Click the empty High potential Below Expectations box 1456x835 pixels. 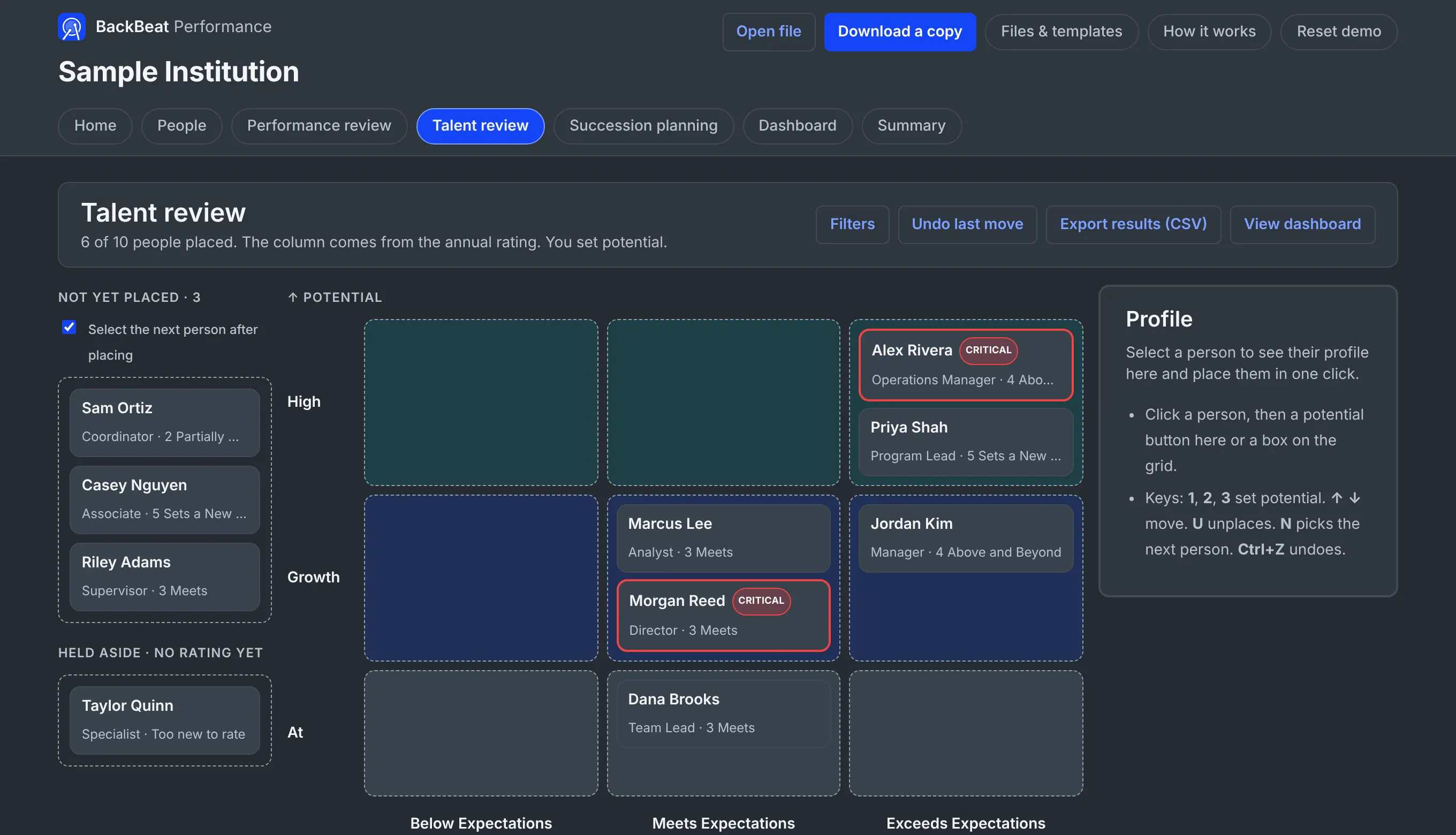[481, 403]
